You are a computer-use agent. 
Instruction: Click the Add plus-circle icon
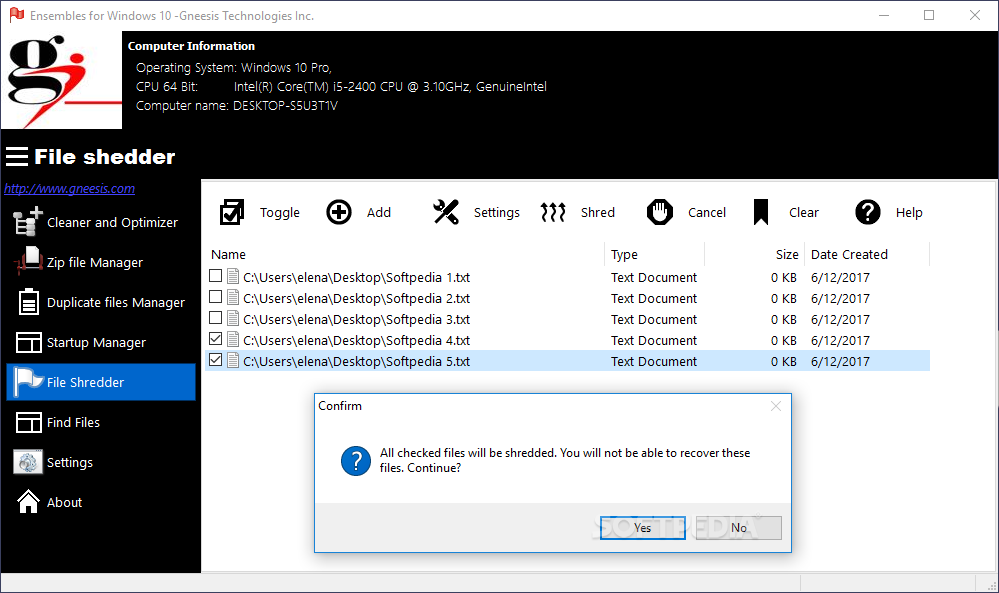click(339, 212)
